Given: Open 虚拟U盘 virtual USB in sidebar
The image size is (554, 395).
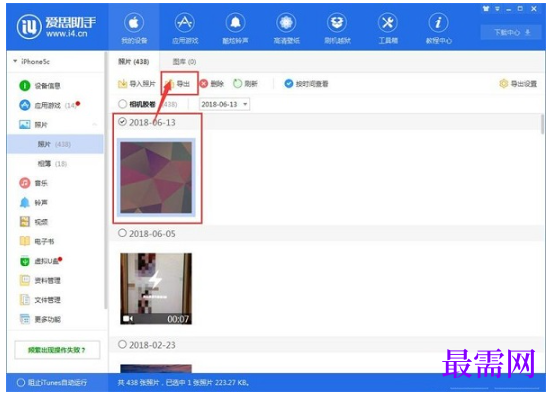Looking at the screenshot, I should [40, 261].
